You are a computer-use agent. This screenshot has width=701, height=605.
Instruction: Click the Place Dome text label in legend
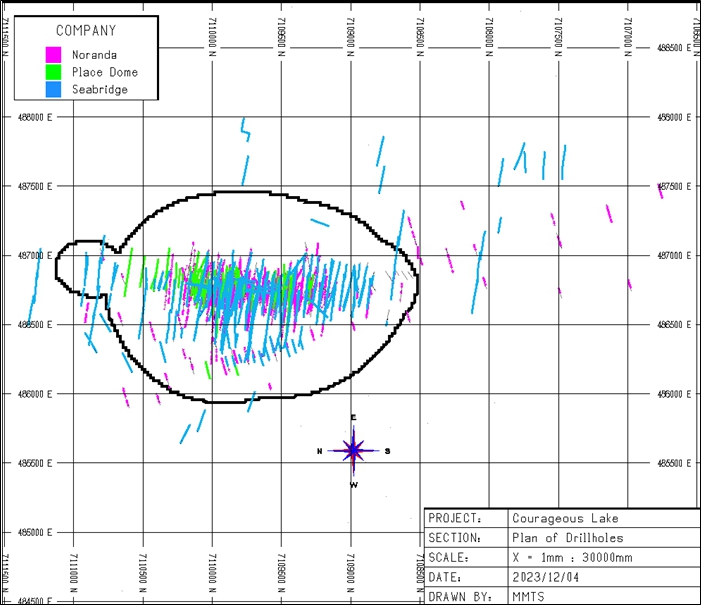pyautogui.click(x=105, y=72)
